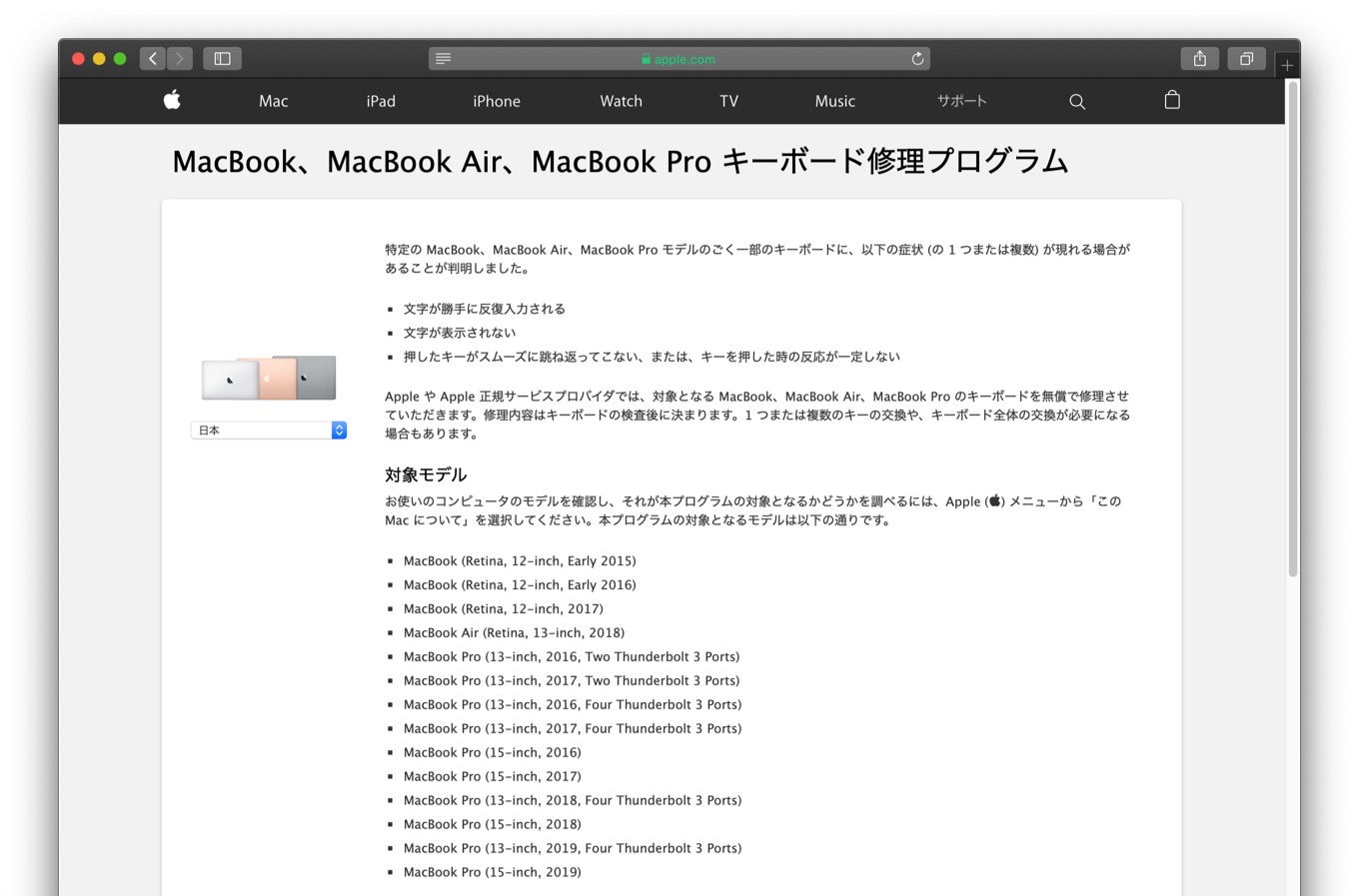The width and height of the screenshot is (1358, 896).
Task: Click the 対象モデル heading
Action: click(426, 474)
